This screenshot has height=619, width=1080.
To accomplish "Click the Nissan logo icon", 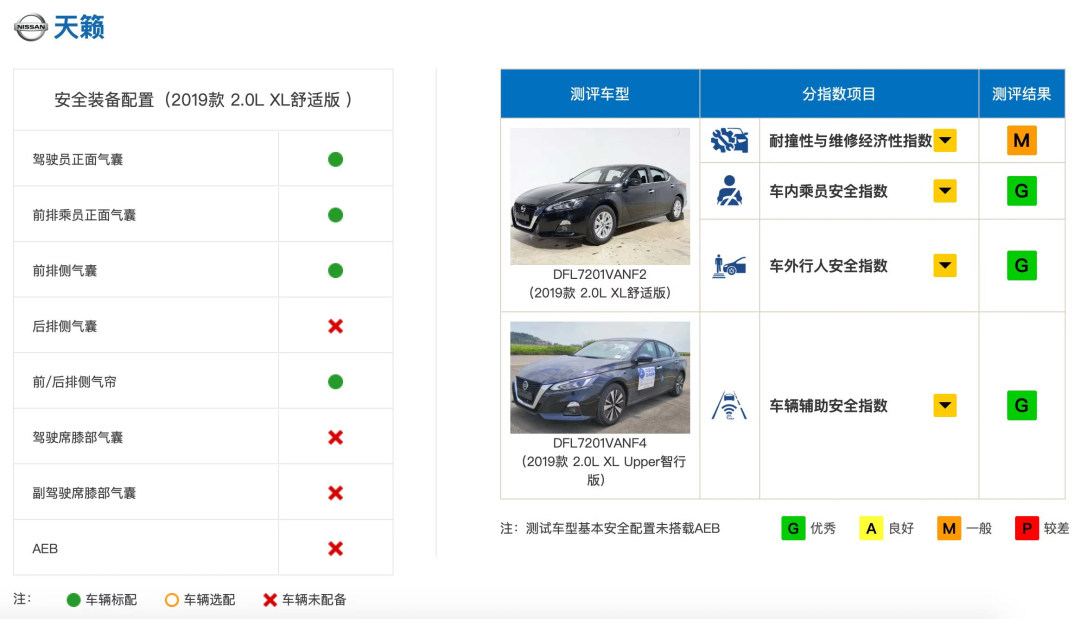I will pyautogui.click(x=30, y=28).
